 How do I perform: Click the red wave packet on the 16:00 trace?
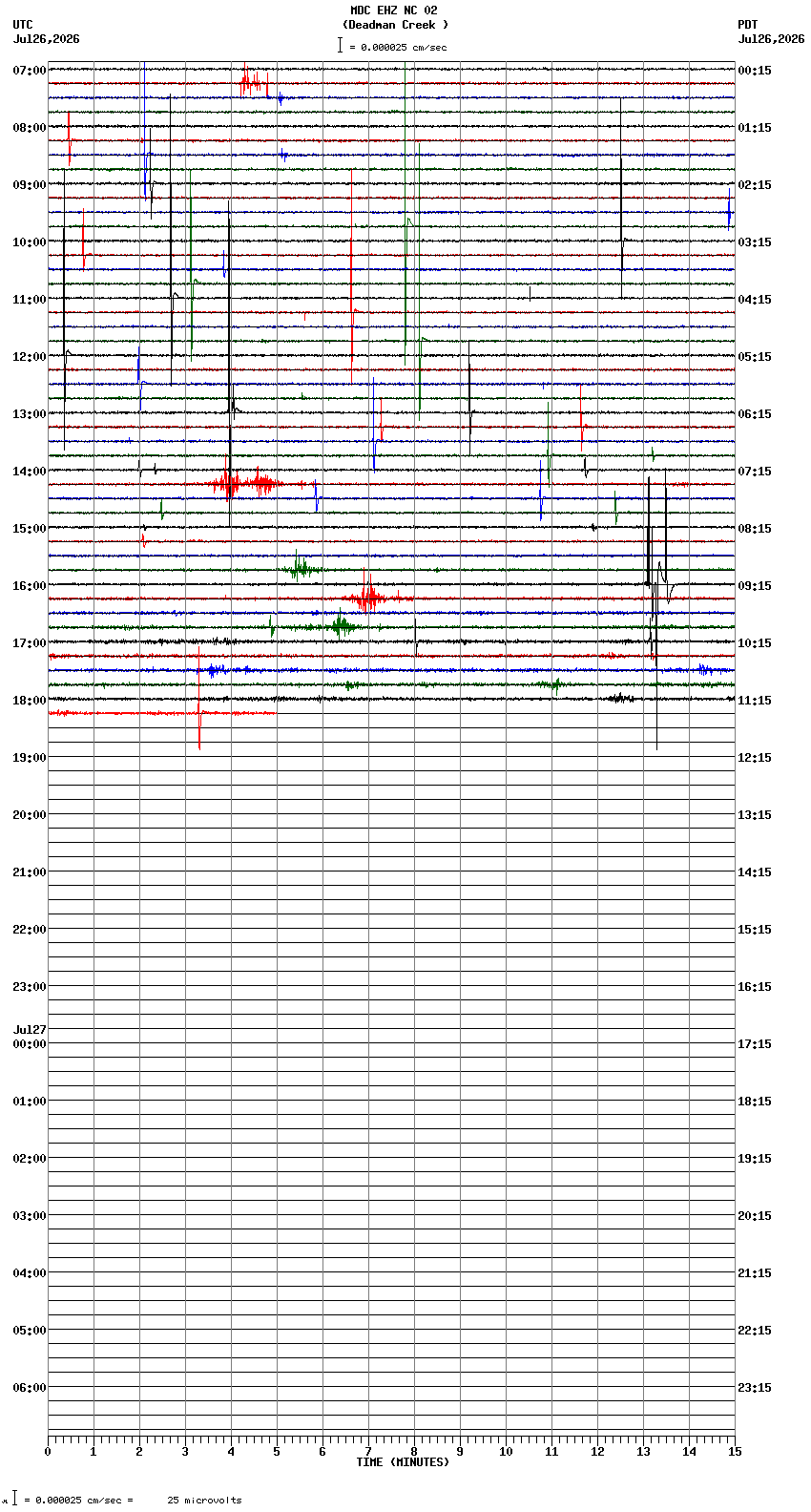coord(367,598)
